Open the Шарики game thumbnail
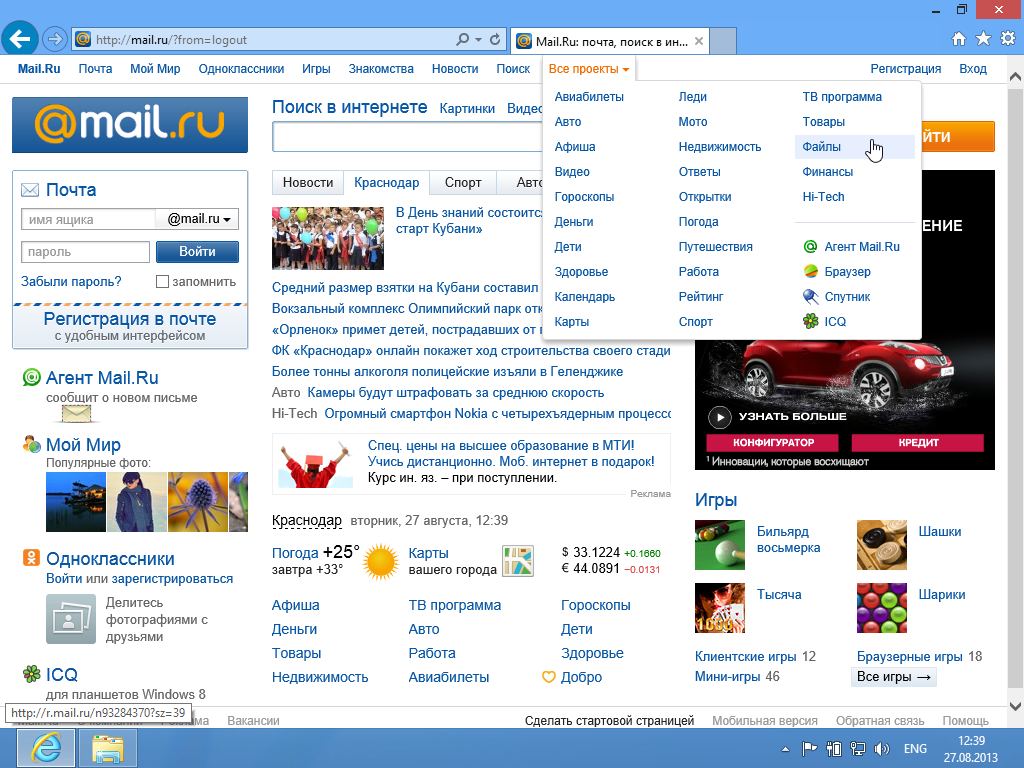 882,608
